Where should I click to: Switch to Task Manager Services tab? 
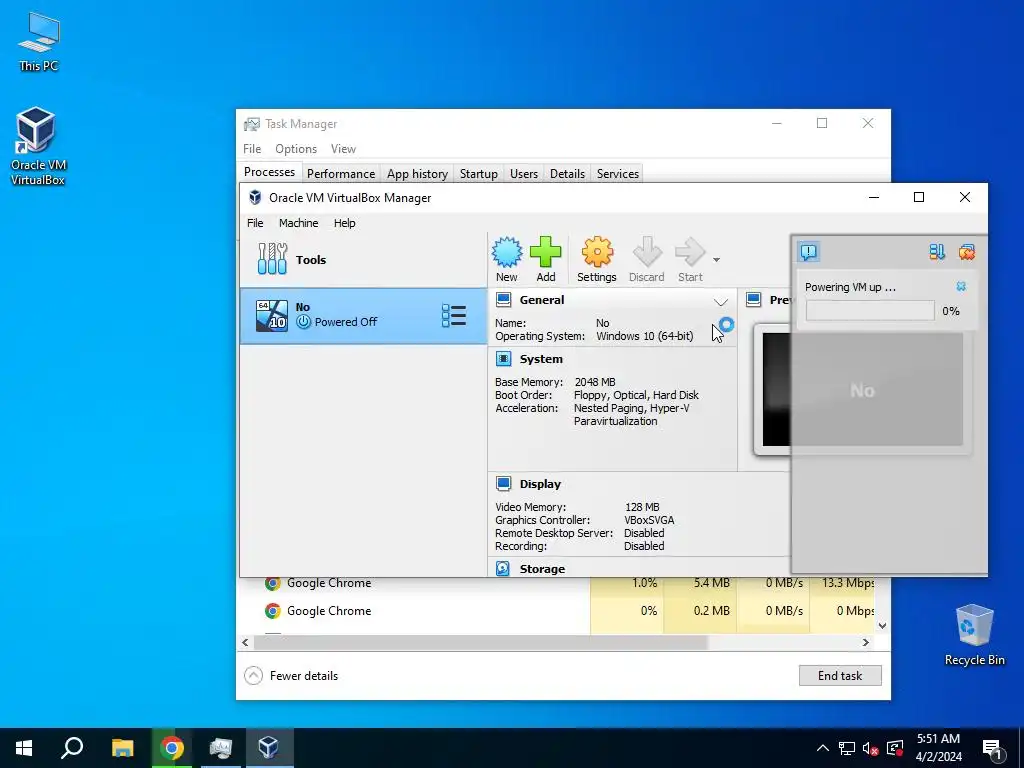point(618,174)
